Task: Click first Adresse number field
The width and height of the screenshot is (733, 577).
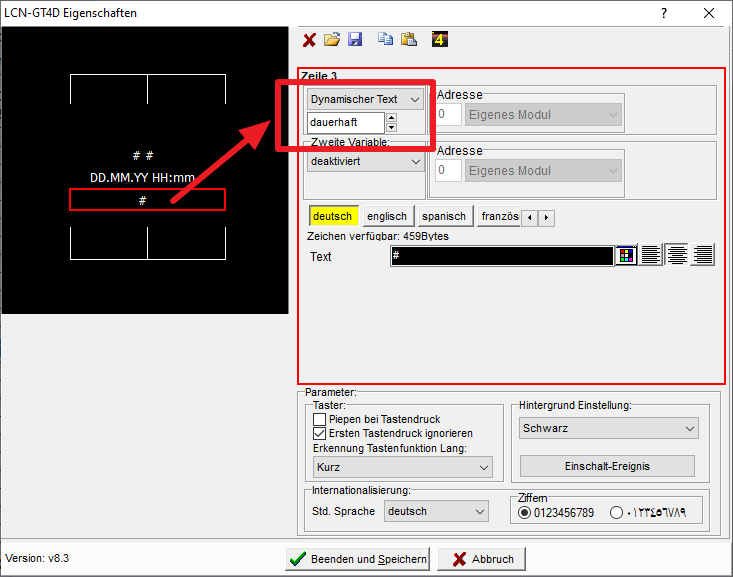Action: (448, 115)
